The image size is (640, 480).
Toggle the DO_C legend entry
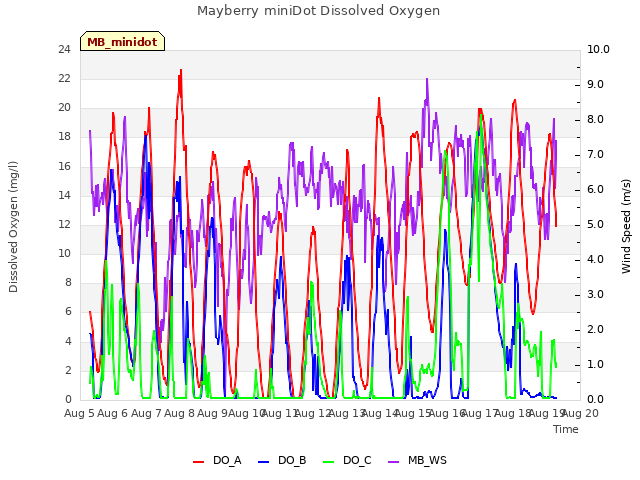pos(347,460)
